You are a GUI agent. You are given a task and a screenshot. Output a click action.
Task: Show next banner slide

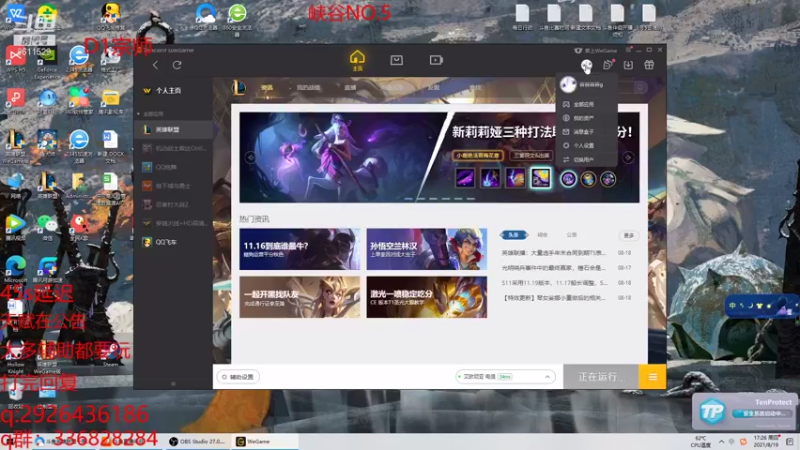pyautogui.click(x=629, y=157)
